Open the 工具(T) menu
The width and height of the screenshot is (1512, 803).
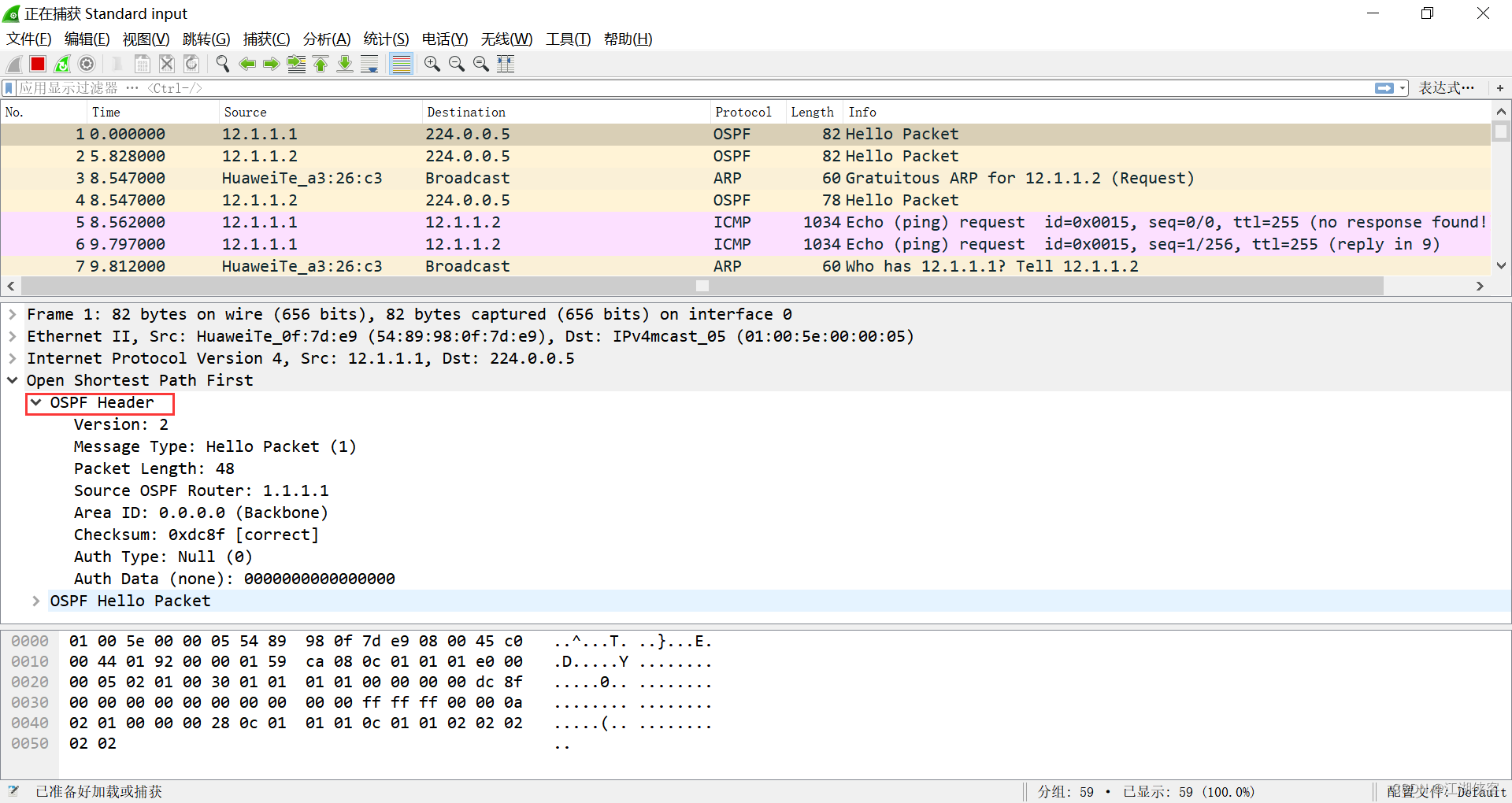569,39
